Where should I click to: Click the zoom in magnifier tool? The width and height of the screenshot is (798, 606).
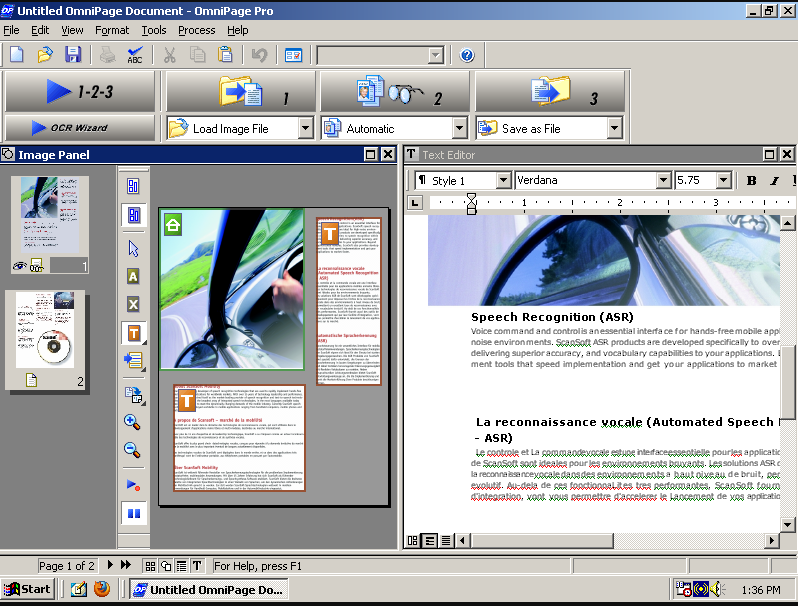[132, 421]
